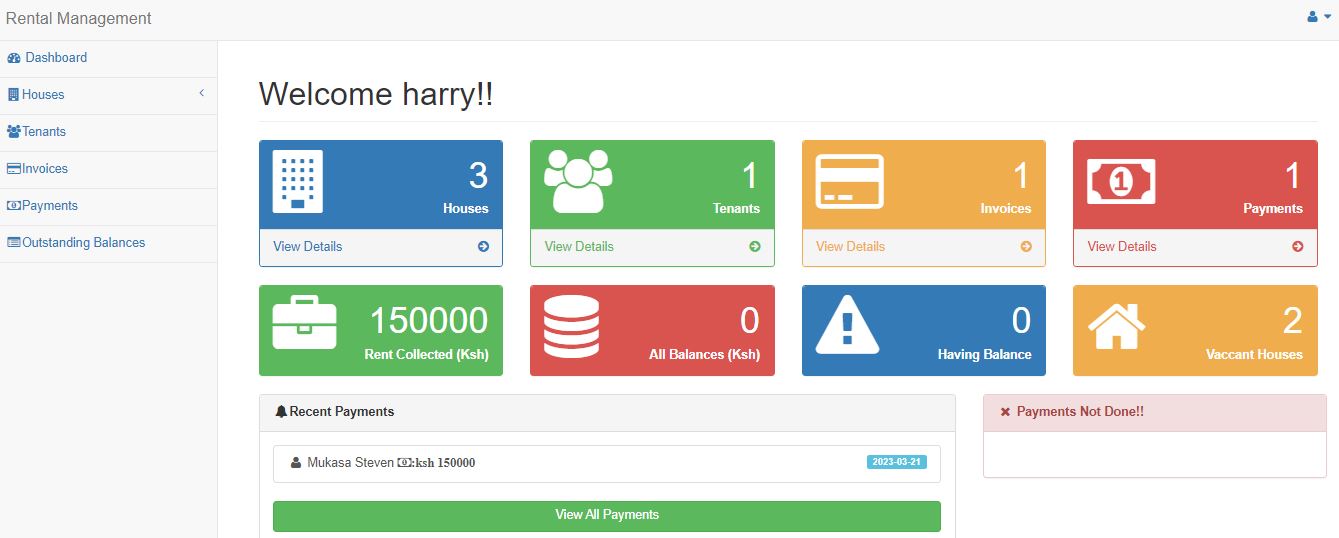Click the red X beside Payments Not Done
This screenshot has height=538, width=1339.
pyautogui.click(x=1005, y=412)
